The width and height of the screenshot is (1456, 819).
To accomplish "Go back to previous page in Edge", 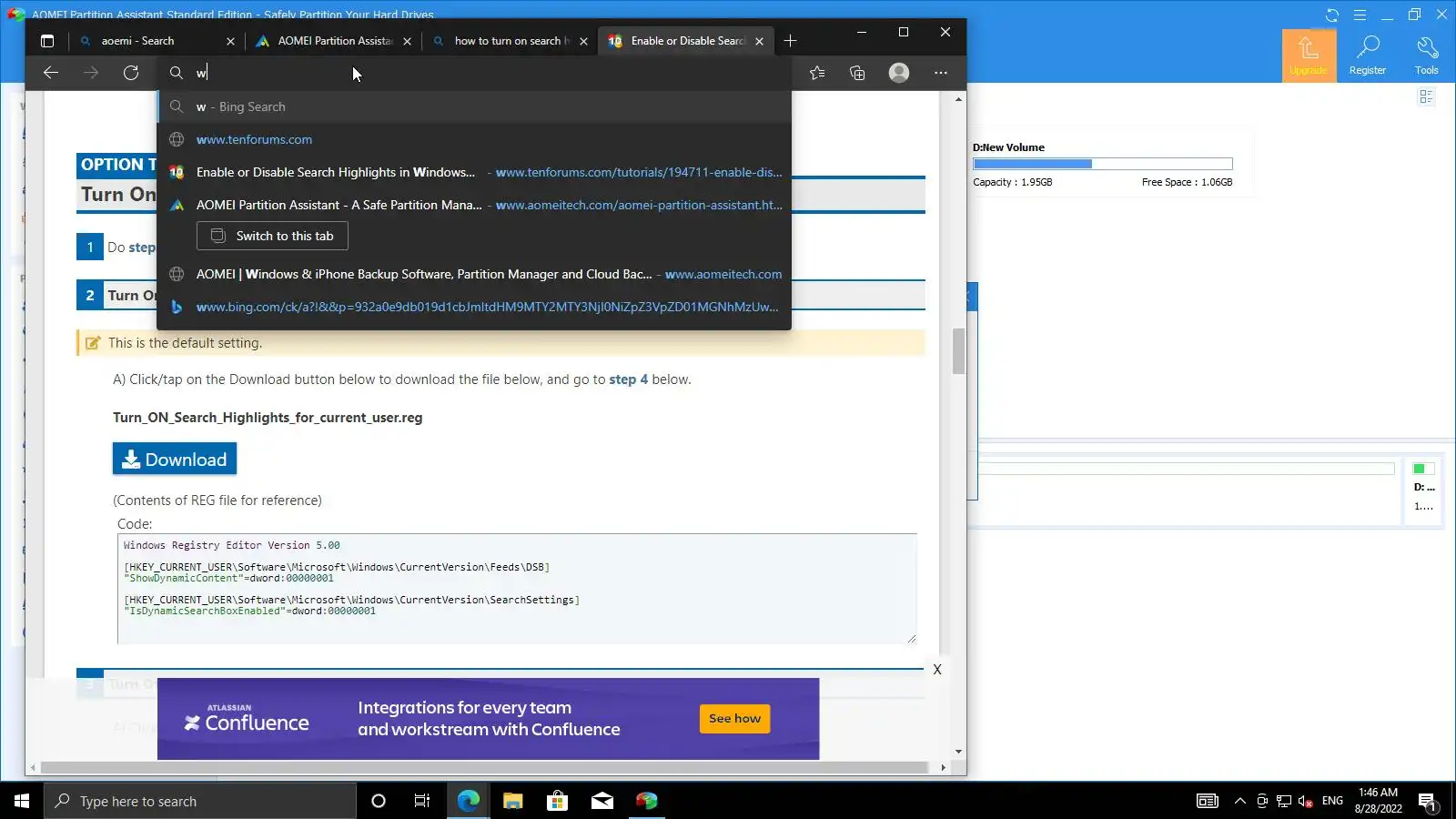I will click(x=51, y=73).
